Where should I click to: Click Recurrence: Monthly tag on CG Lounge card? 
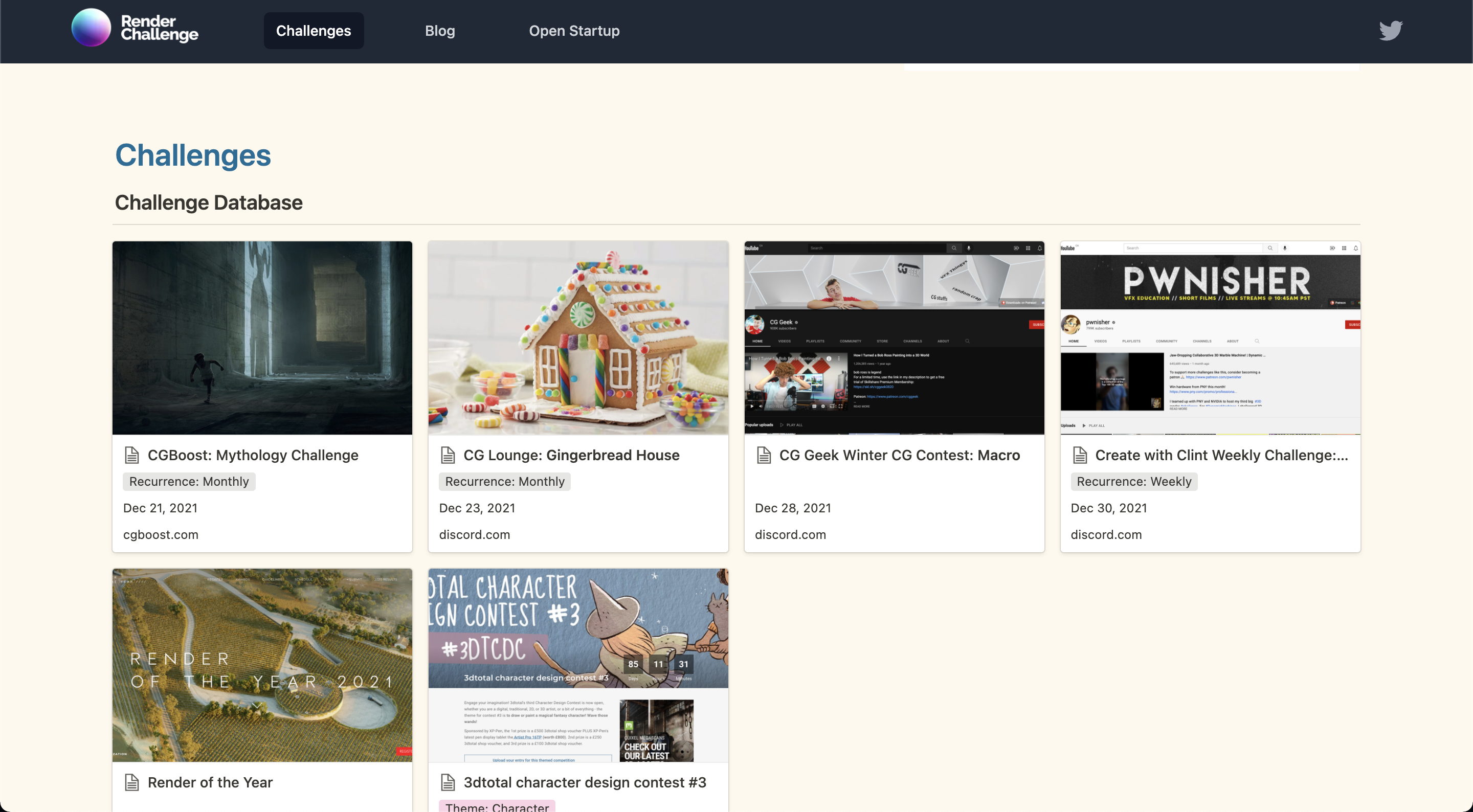[504, 482]
